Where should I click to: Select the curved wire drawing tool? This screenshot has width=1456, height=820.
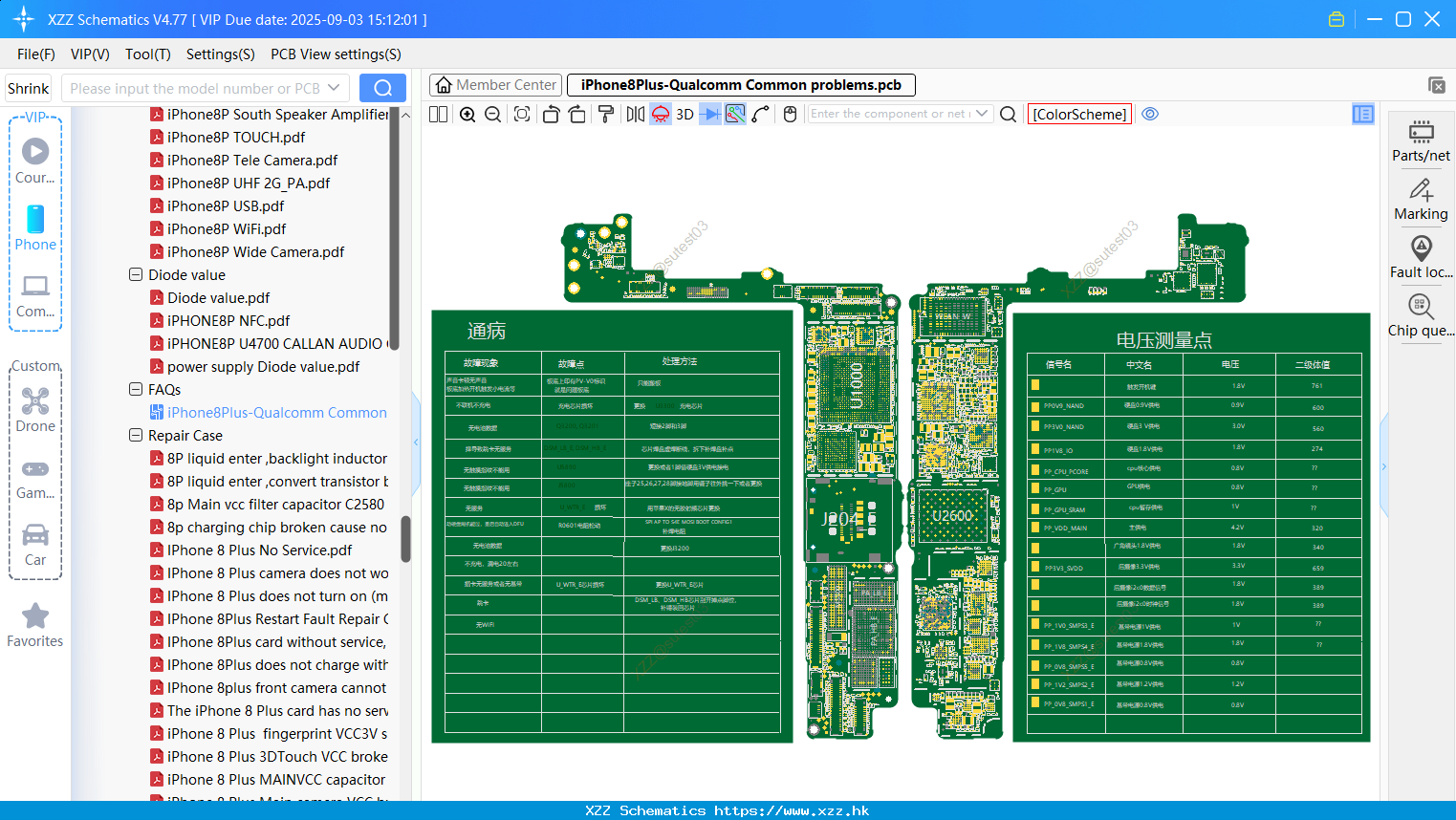[761, 114]
